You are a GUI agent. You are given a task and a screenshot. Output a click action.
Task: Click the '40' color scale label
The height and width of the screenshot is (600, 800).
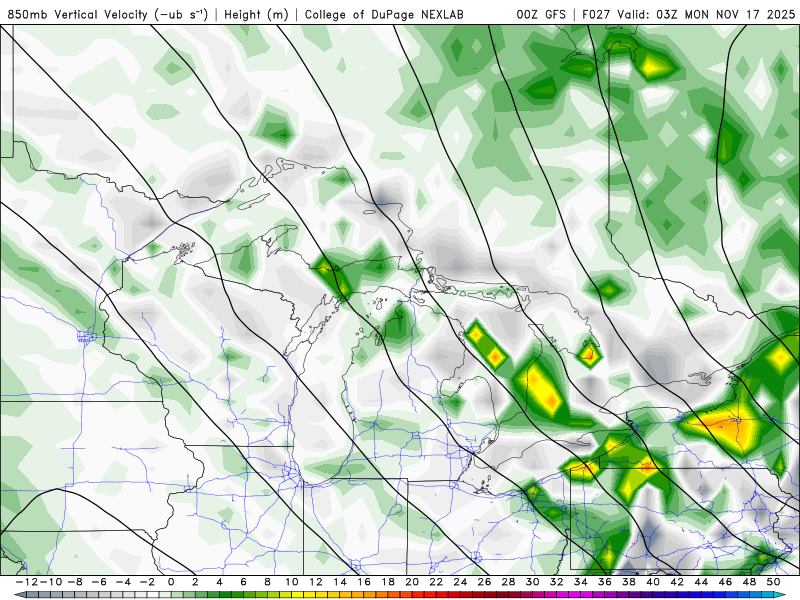click(653, 582)
